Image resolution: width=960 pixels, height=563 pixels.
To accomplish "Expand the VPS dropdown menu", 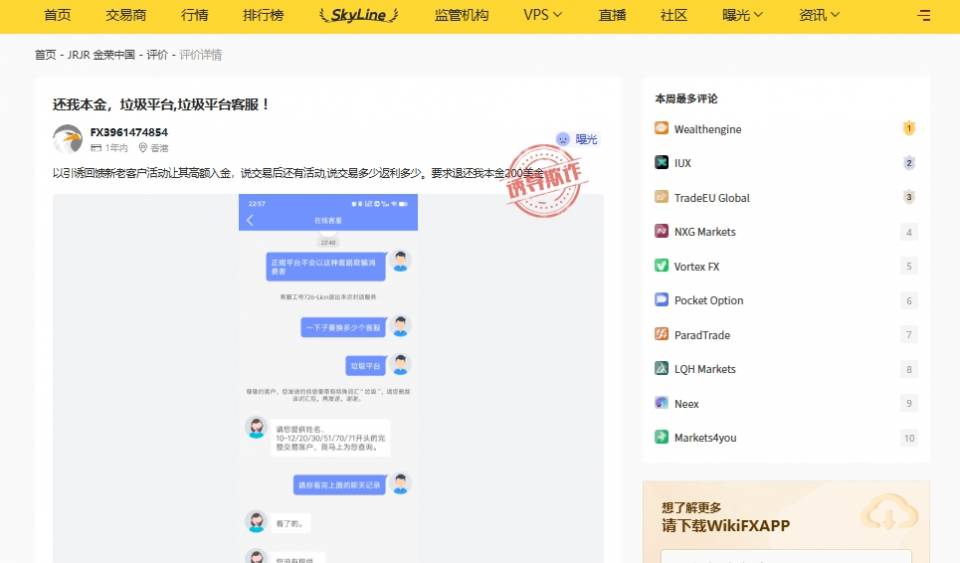I will pos(542,15).
